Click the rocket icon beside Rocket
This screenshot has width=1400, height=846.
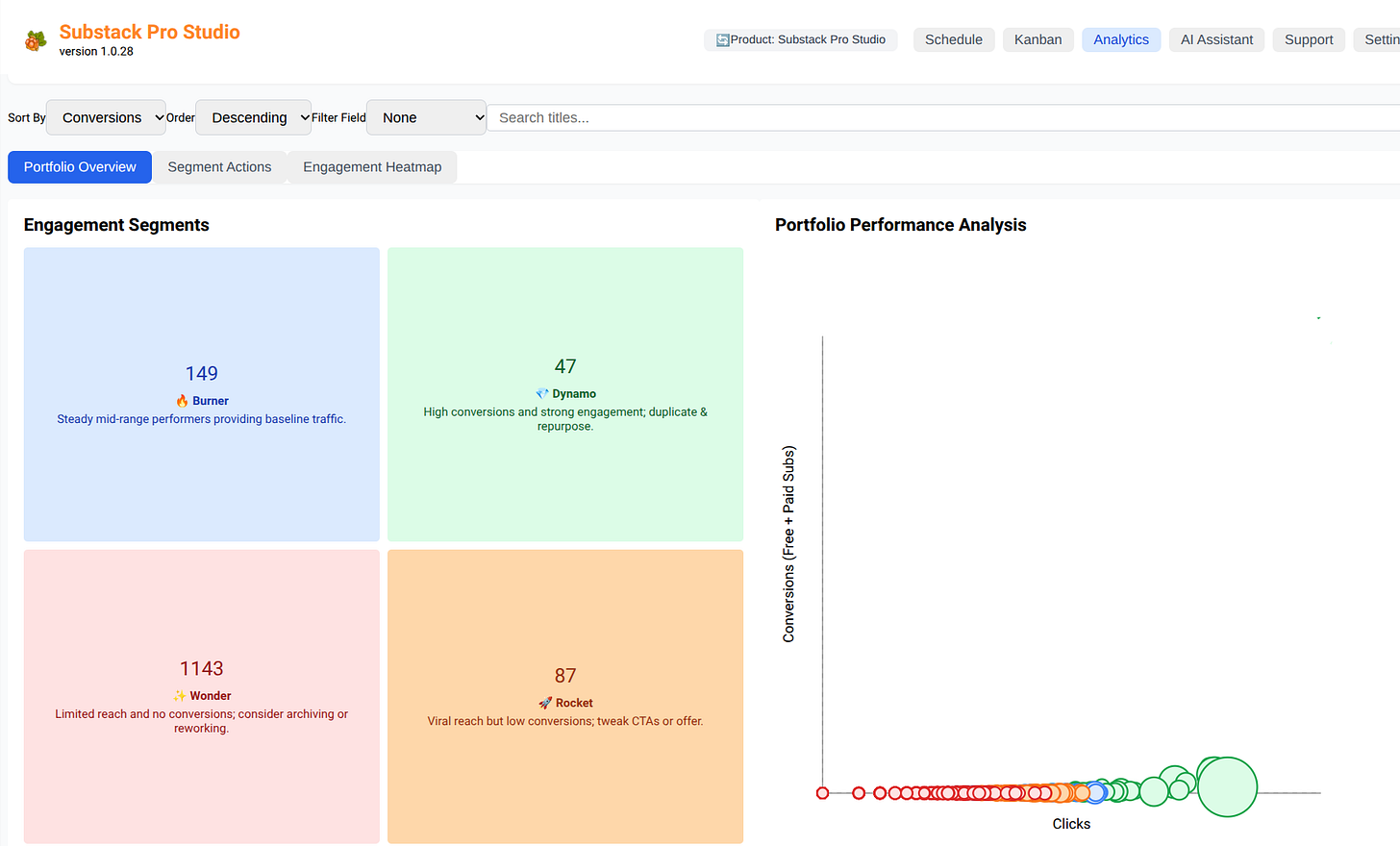pos(545,703)
